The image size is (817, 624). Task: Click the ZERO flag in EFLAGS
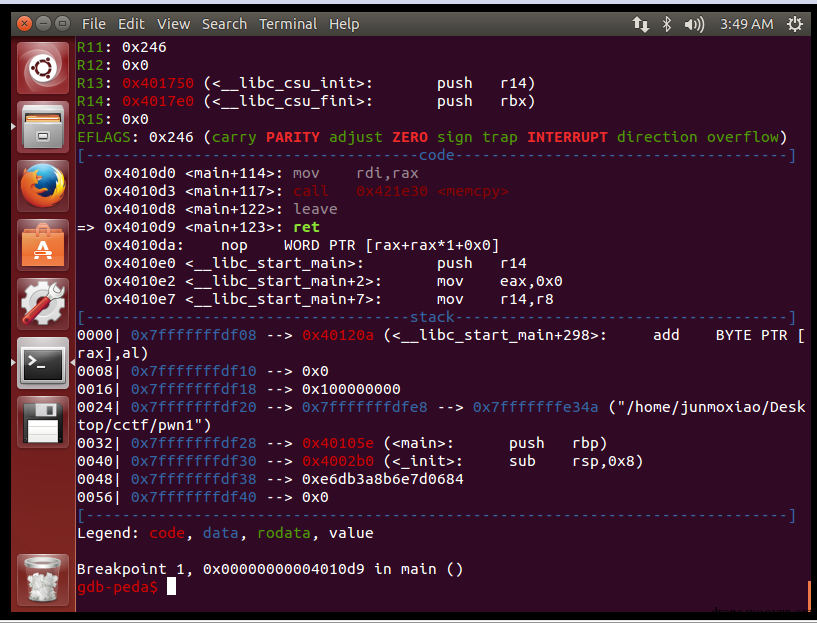410,137
